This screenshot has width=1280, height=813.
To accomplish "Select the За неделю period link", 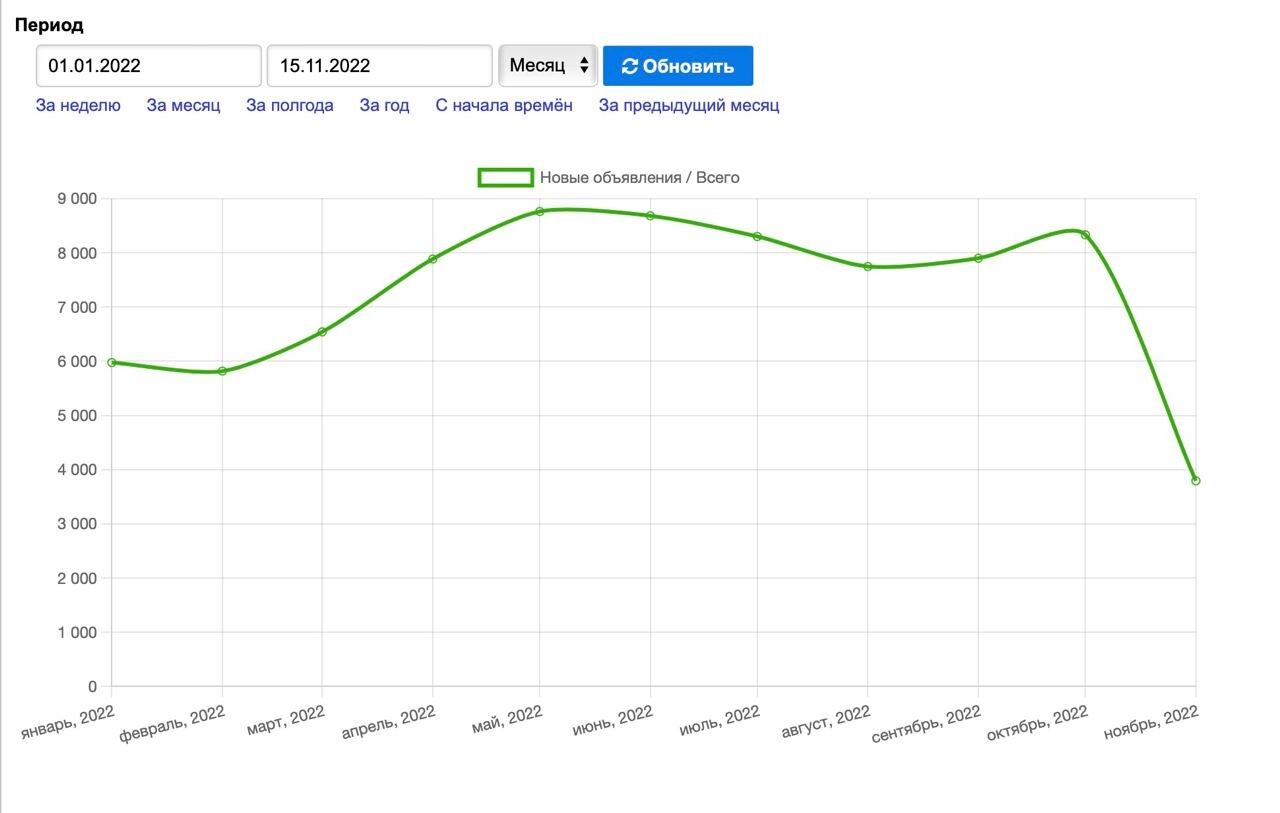I will point(78,105).
